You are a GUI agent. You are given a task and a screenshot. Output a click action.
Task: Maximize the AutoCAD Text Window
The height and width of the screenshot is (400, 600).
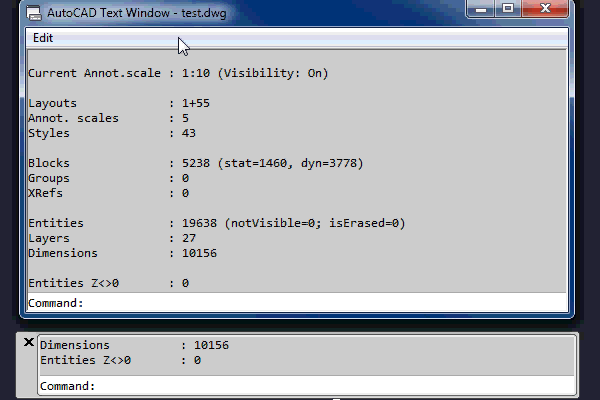(x=507, y=12)
